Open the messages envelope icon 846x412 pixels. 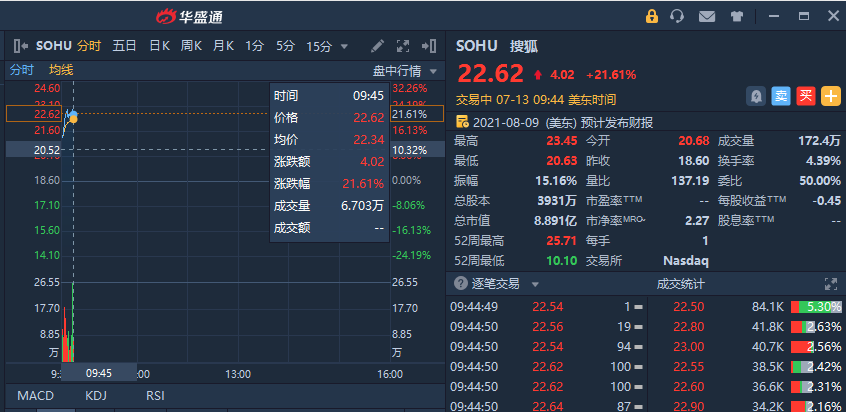point(707,16)
